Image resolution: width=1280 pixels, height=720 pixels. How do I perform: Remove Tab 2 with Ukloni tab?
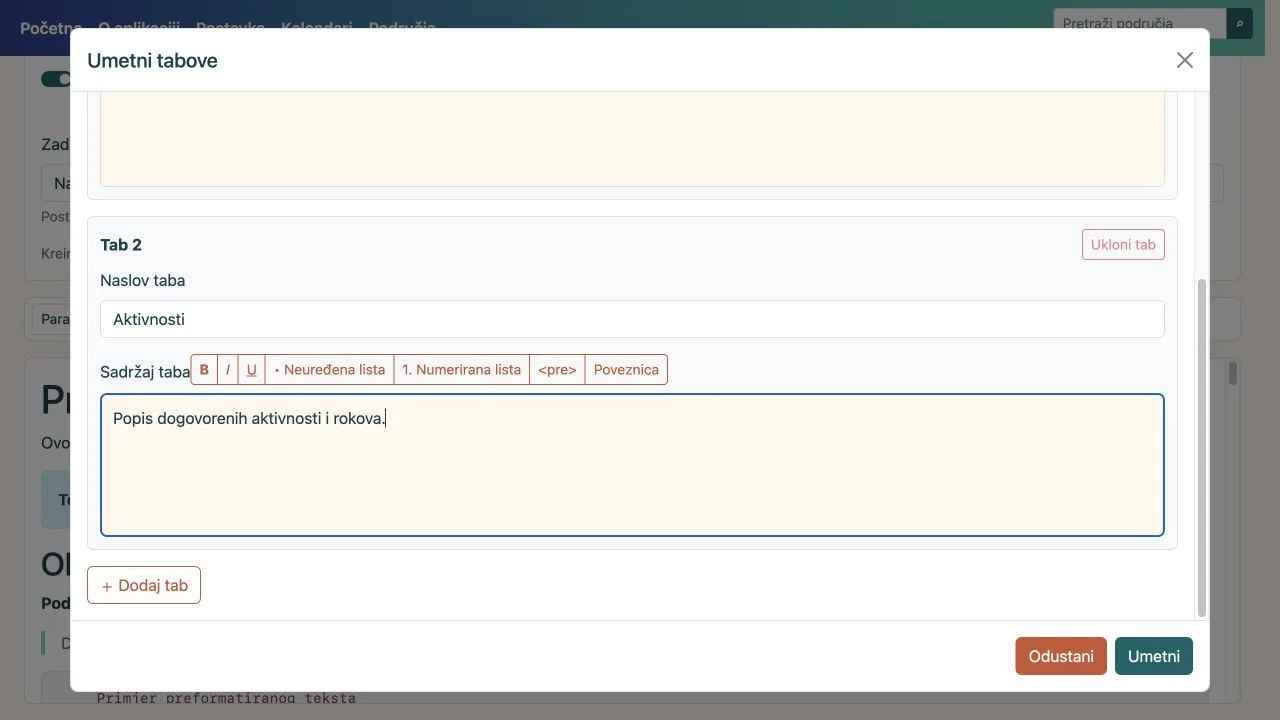1123,245
